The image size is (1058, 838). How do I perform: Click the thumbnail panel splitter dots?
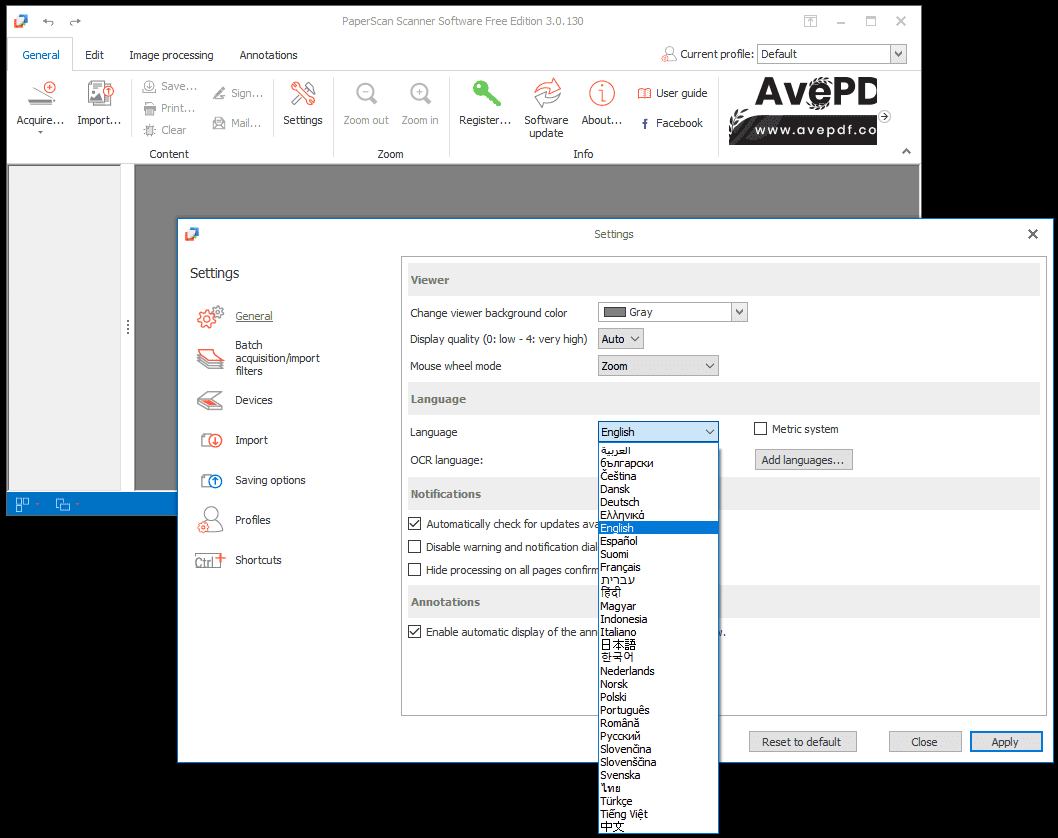pos(128,327)
